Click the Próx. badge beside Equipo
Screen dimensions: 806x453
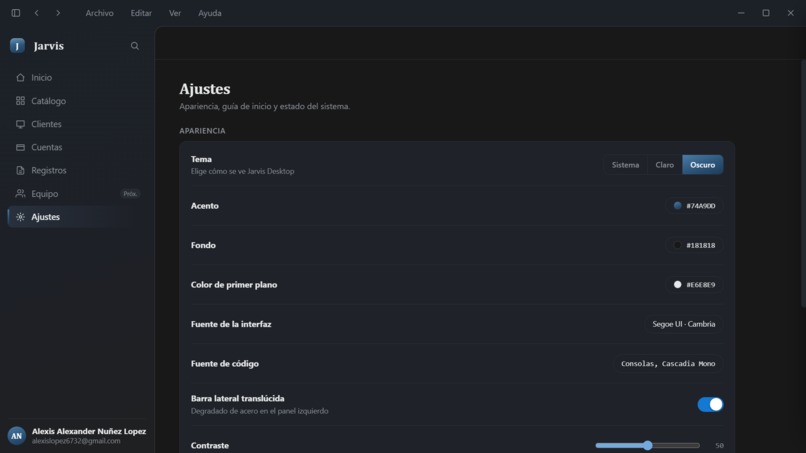tap(130, 194)
